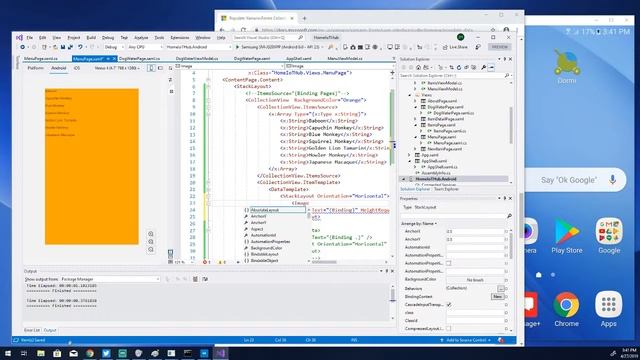The width and height of the screenshot is (640, 360).
Task: Toggle the AutomationProperties checkbox
Action: [449, 263]
